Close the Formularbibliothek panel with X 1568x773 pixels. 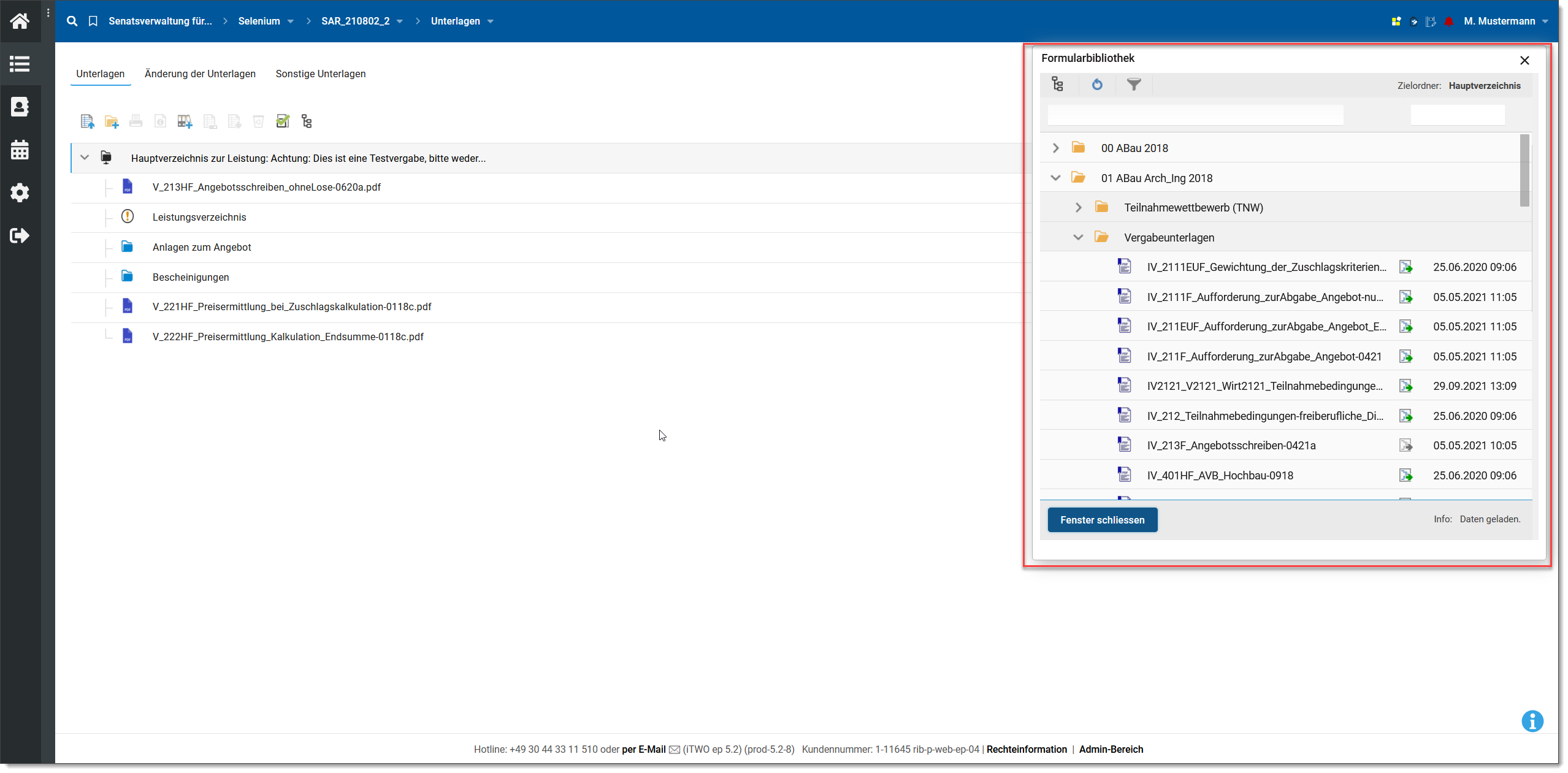1524,60
